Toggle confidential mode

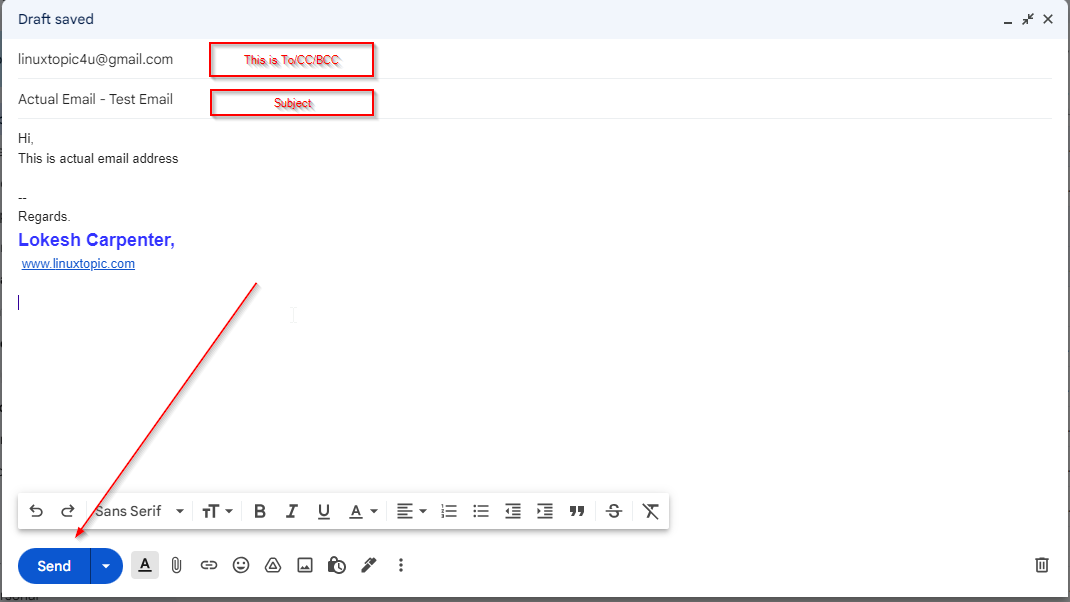click(337, 565)
